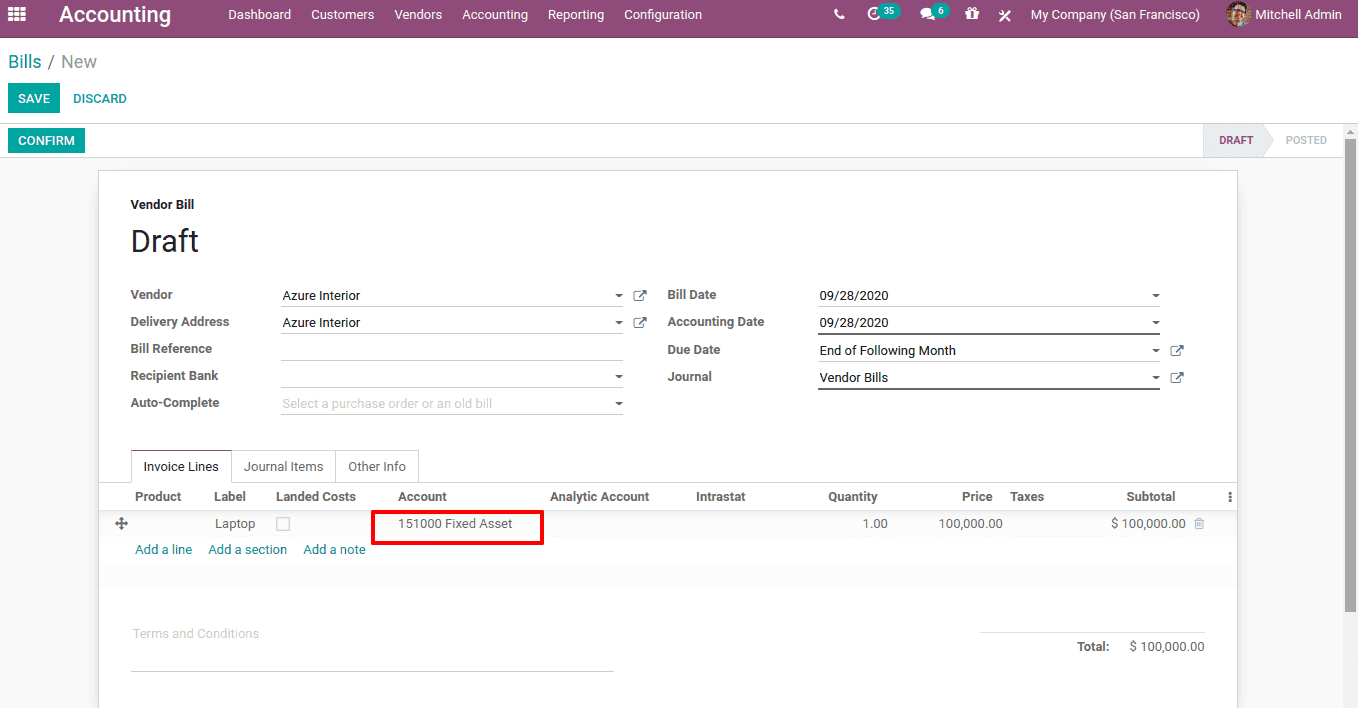Grab the Laptop line drag handle

(x=122, y=524)
